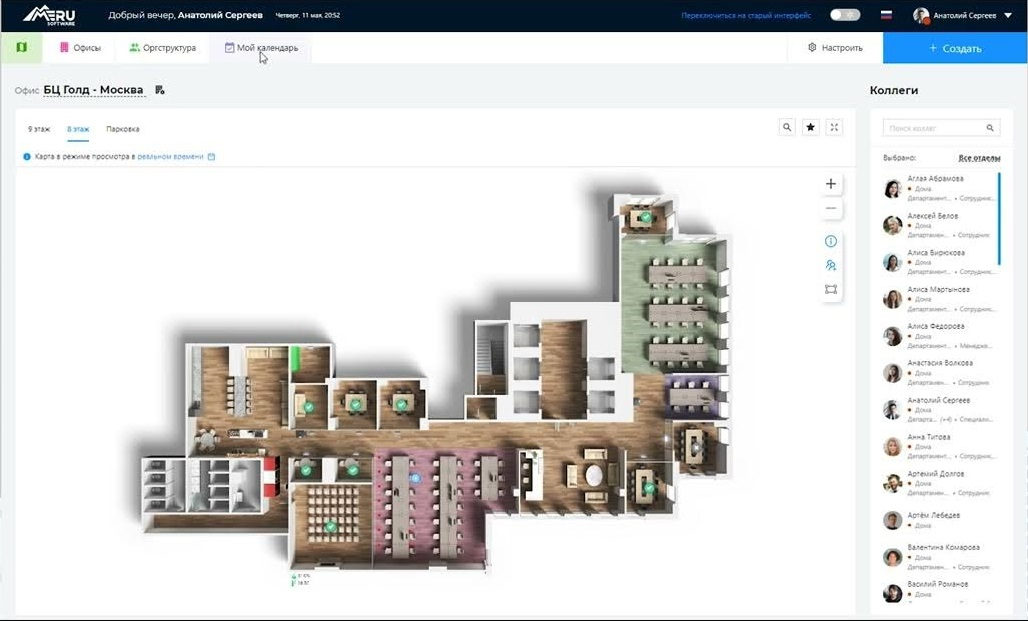Click the people display icon on map

tap(830, 266)
